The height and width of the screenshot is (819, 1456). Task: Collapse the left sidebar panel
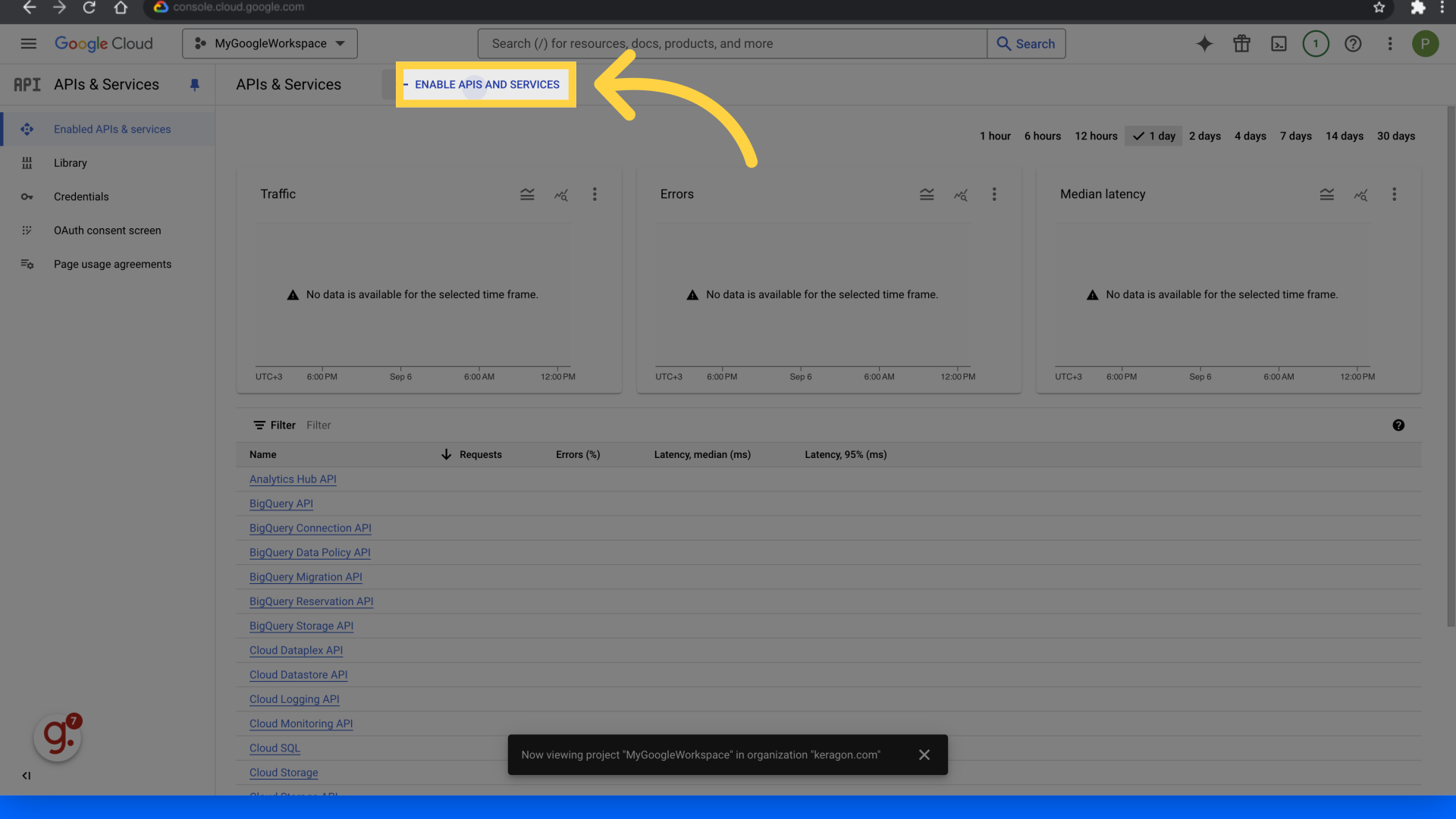pyautogui.click(x=27, y=776)
